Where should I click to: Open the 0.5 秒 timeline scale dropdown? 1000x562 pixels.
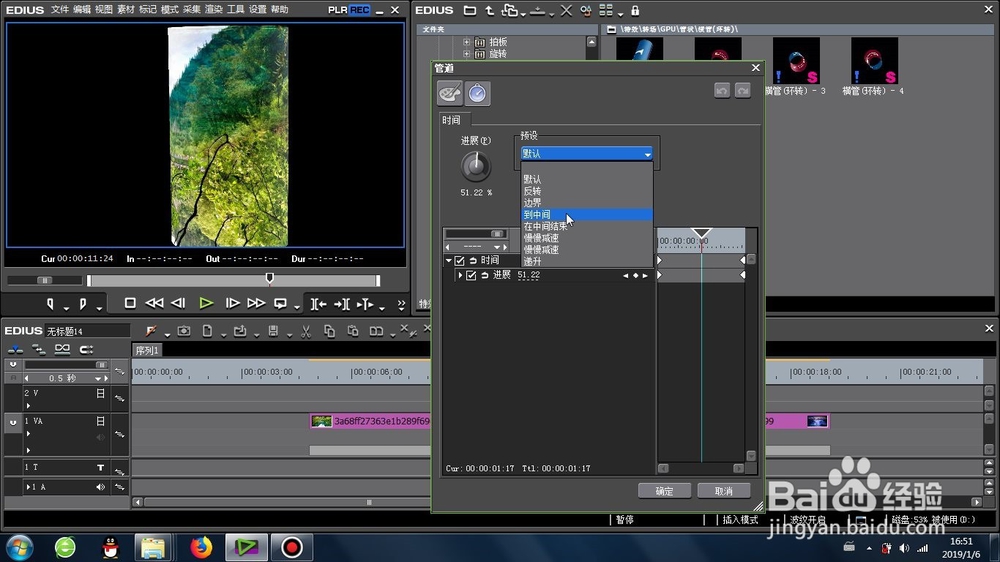pyautogui.click(x=98, y=379)
